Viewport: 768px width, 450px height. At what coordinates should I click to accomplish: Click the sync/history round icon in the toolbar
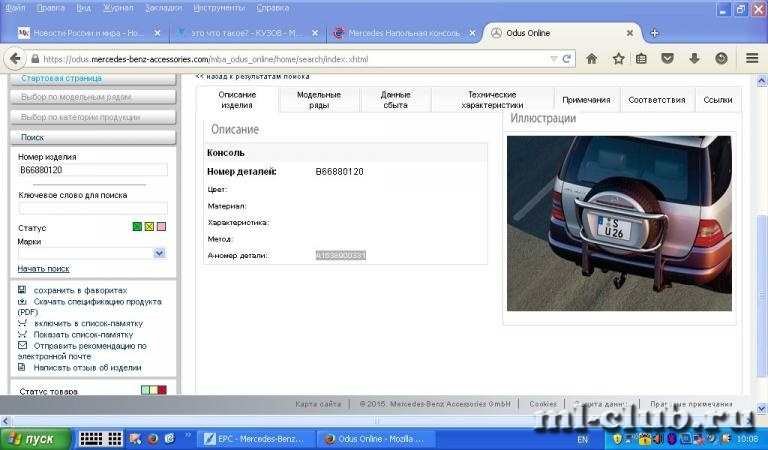(x=721, y=59)
